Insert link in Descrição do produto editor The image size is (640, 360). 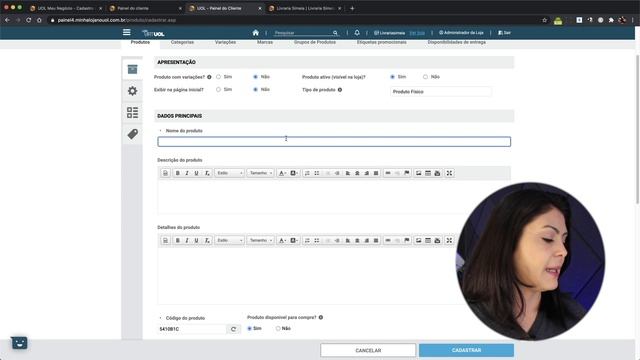(x=388, y=173)
